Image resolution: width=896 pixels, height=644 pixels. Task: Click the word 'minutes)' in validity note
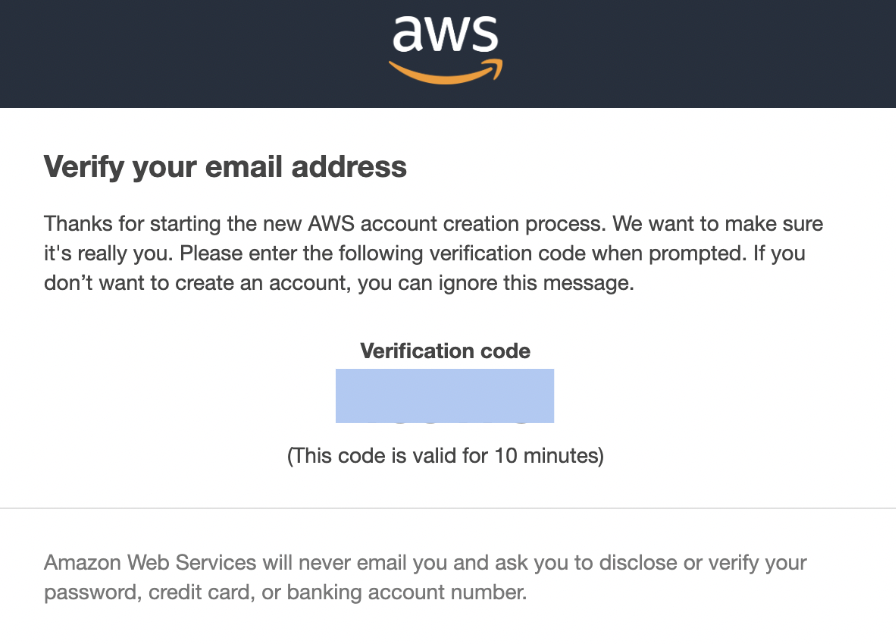[563, 456]
